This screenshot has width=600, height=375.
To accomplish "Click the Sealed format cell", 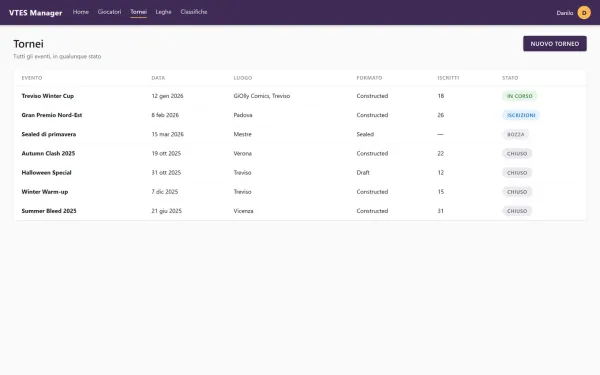I will pyautogui.click(x=365, y=134).
